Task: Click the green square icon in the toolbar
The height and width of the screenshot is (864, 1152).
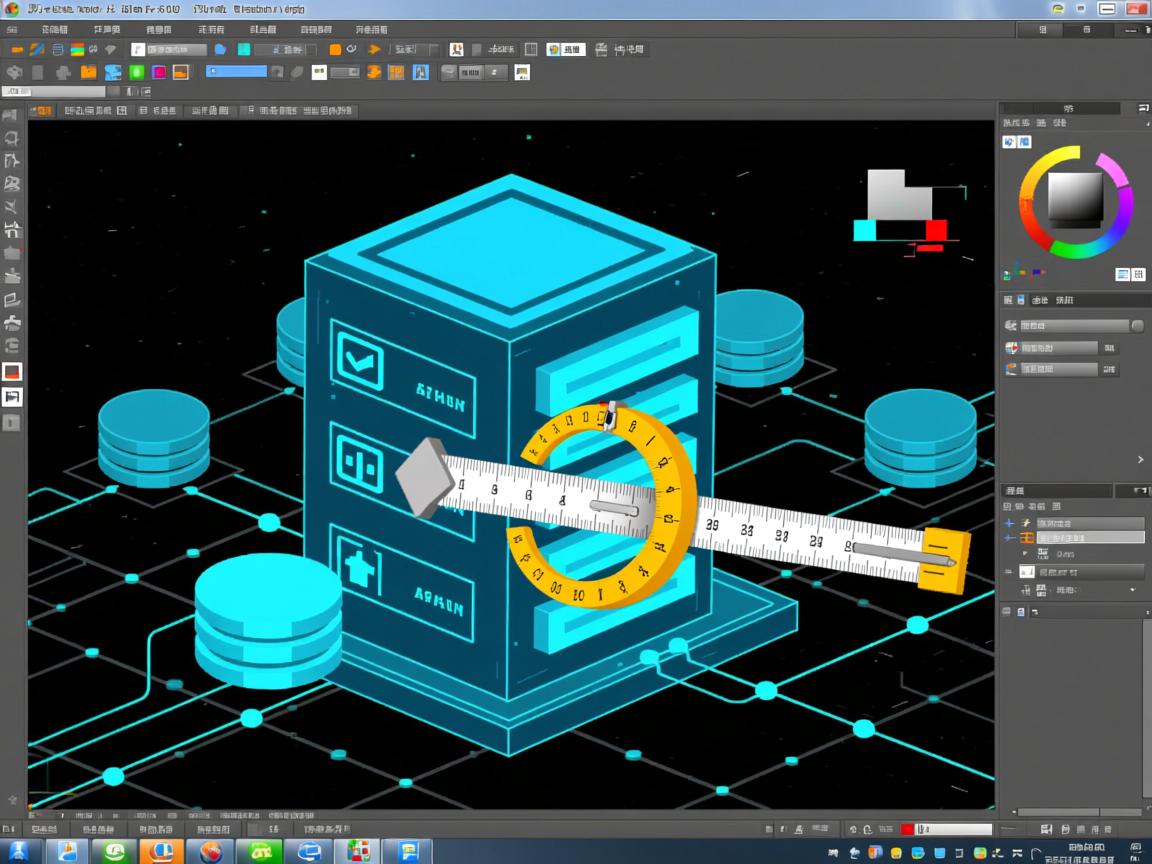Action: [x=136, y=72]
